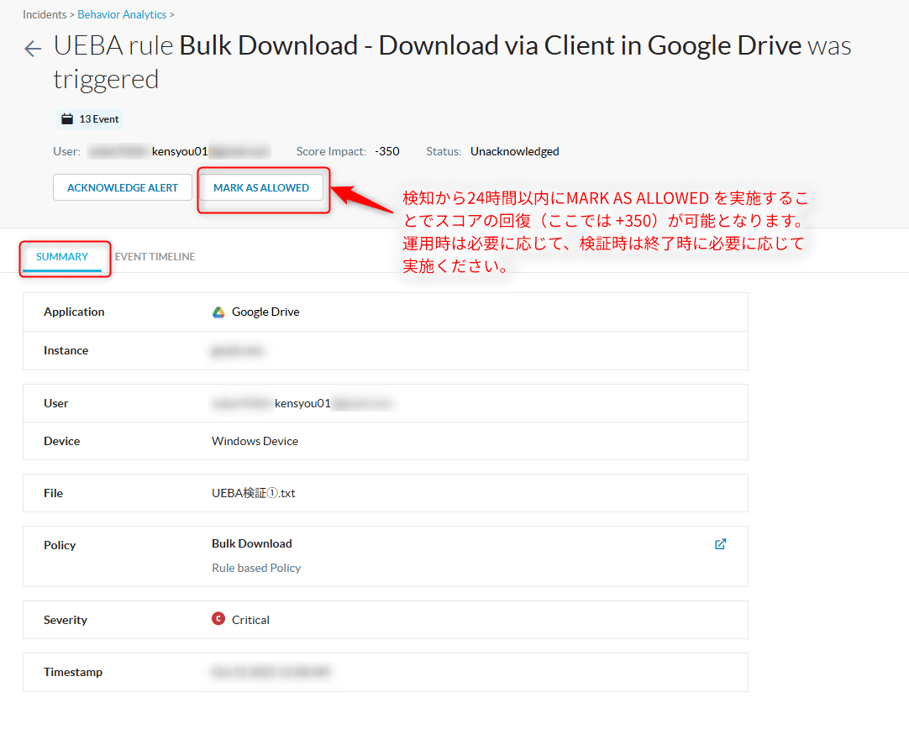Click the Unacknowledged status text
Screen dimensions: 909x729
(x=514, y=151)
